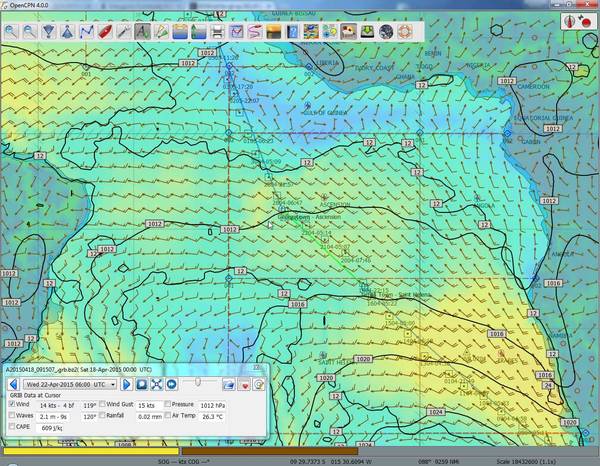Select the Create Route tool
This screenshot has height=466, width=600.
pos(86,31)
